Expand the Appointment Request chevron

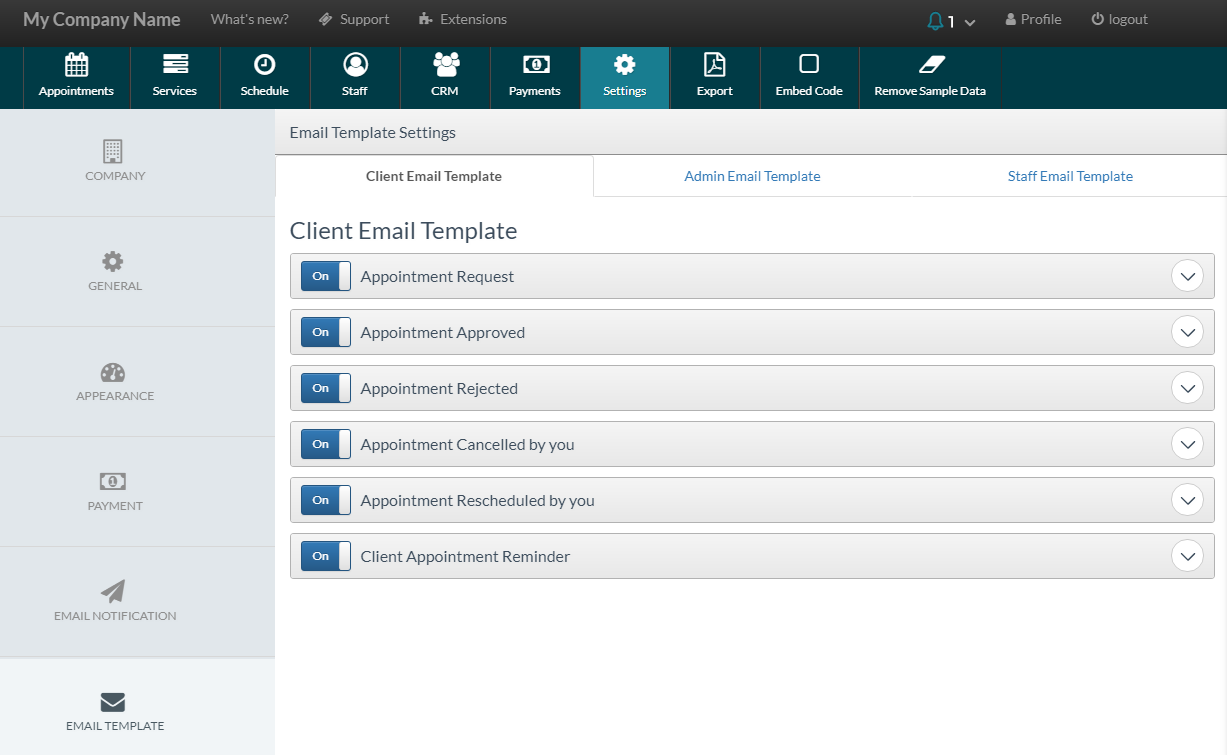1187,276
